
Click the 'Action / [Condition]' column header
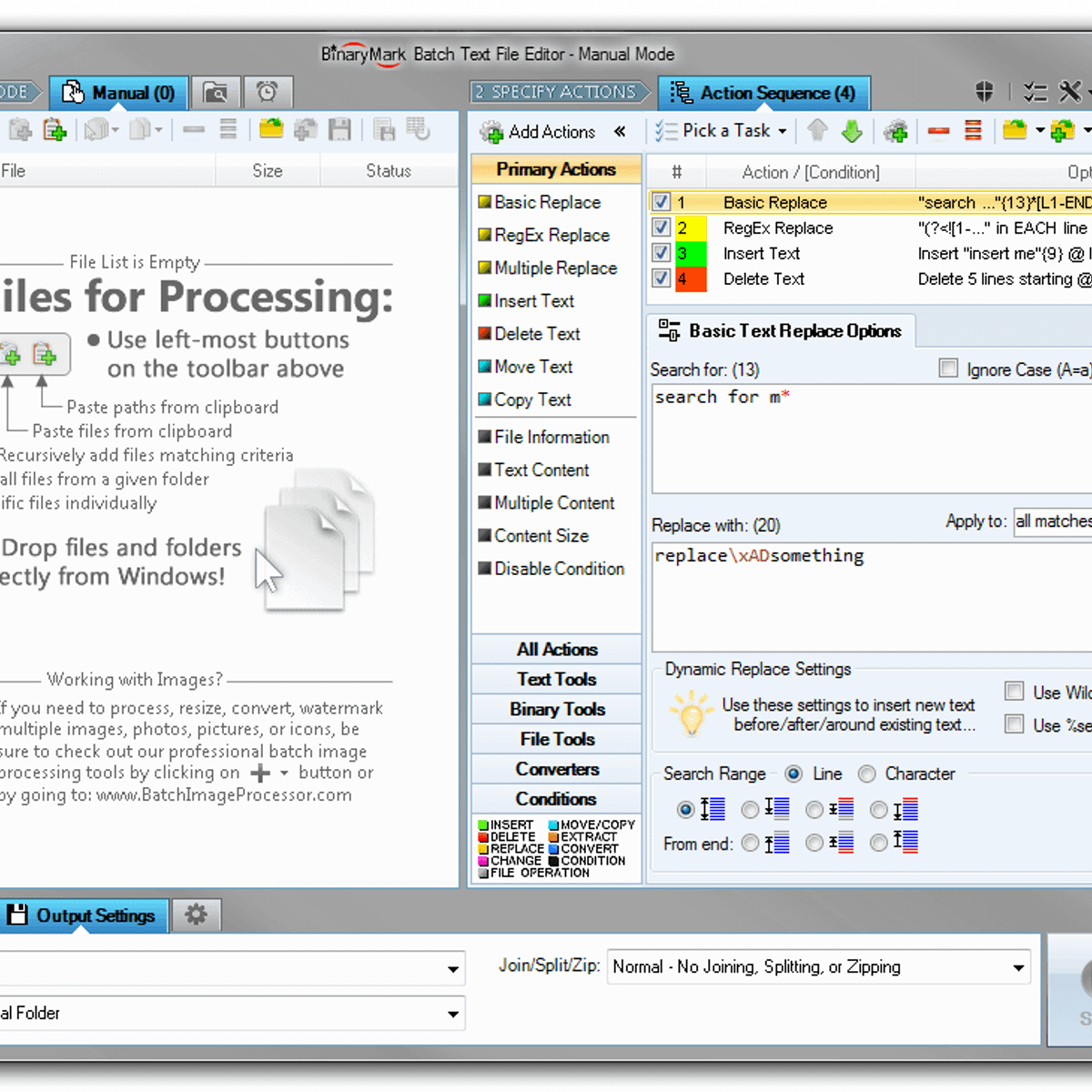pos(811,172)
